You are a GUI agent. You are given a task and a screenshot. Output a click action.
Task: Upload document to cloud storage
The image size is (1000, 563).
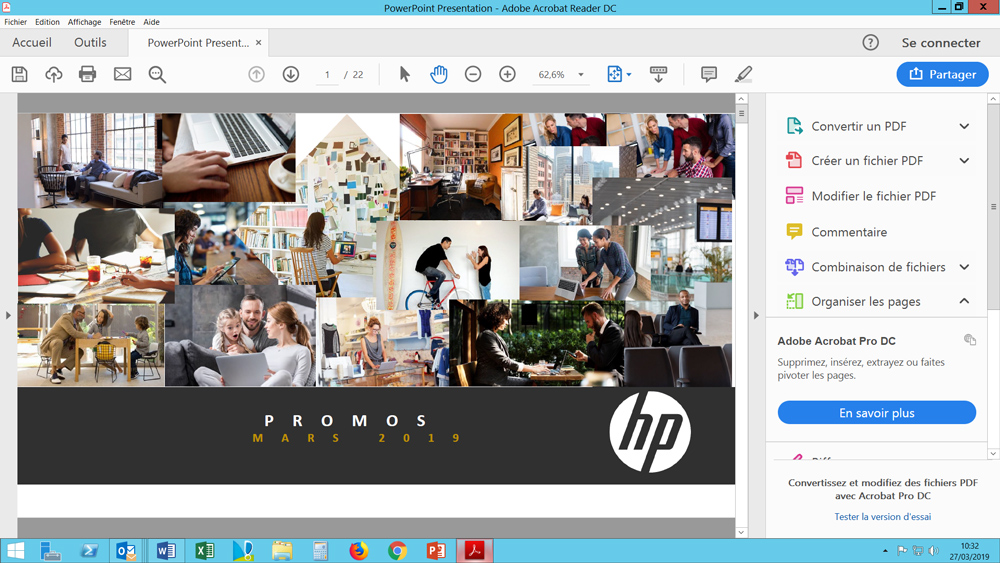tap(54, 74)
